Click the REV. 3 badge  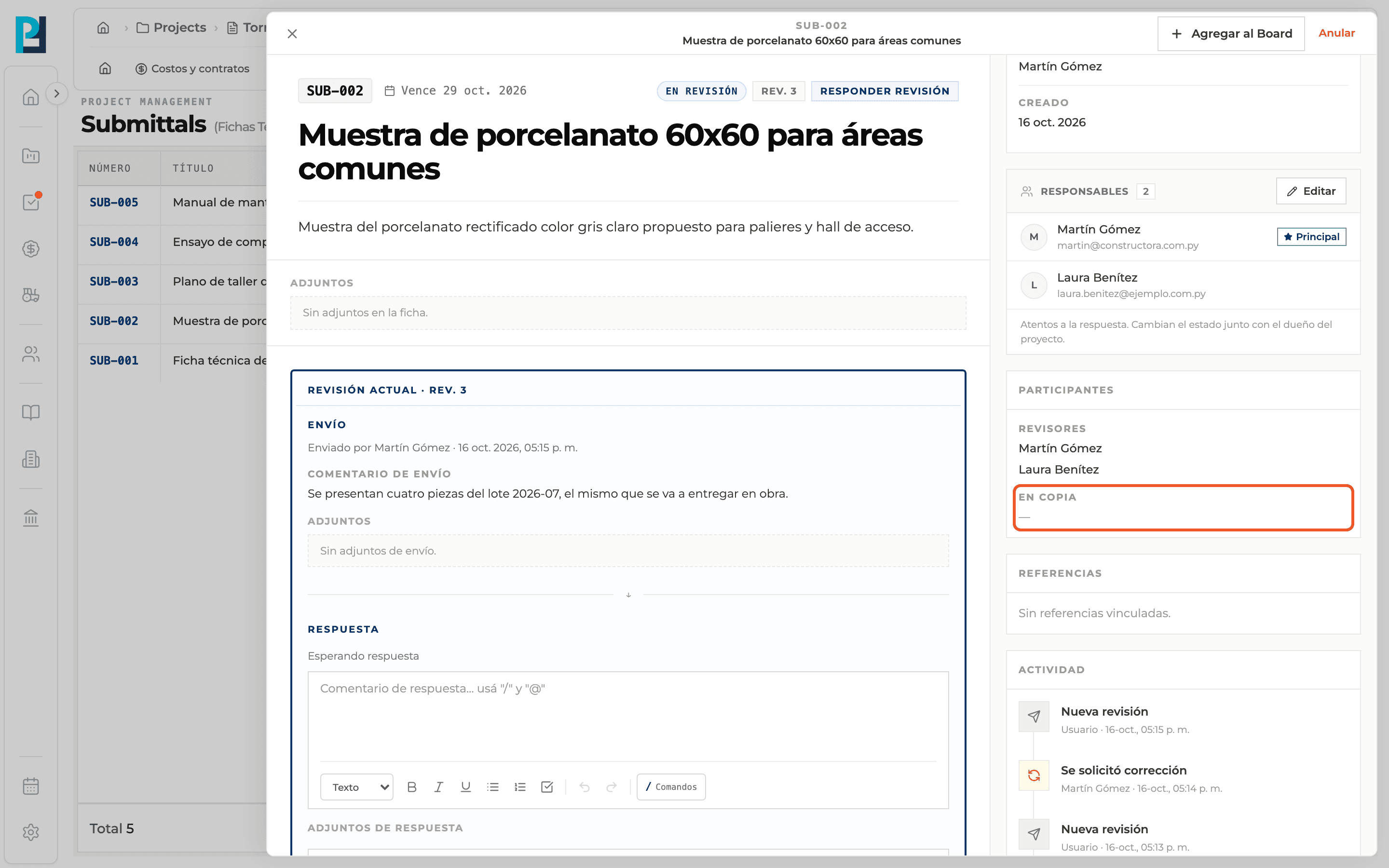(778, 91)
